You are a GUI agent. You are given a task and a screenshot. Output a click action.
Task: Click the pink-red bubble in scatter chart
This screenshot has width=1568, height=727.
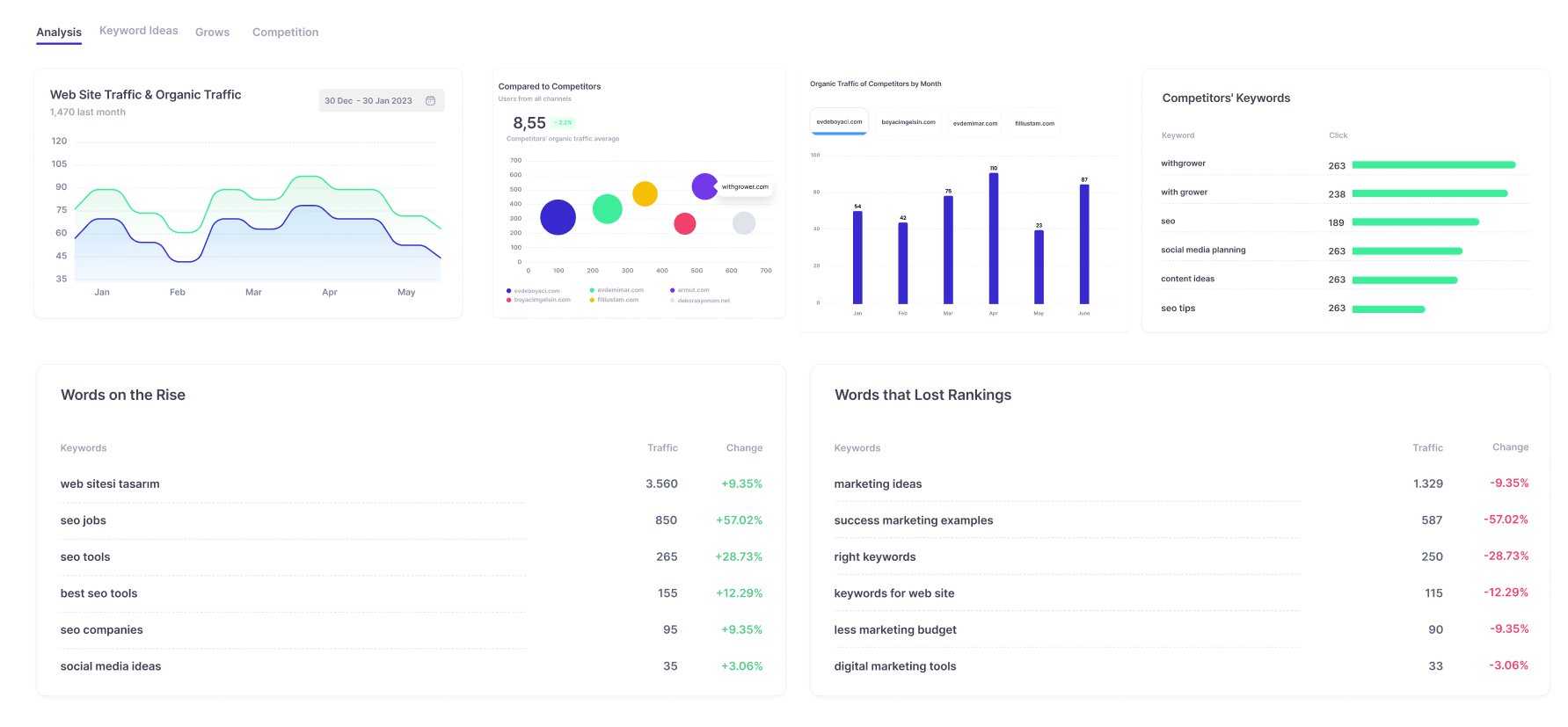[x=685, y=223]
